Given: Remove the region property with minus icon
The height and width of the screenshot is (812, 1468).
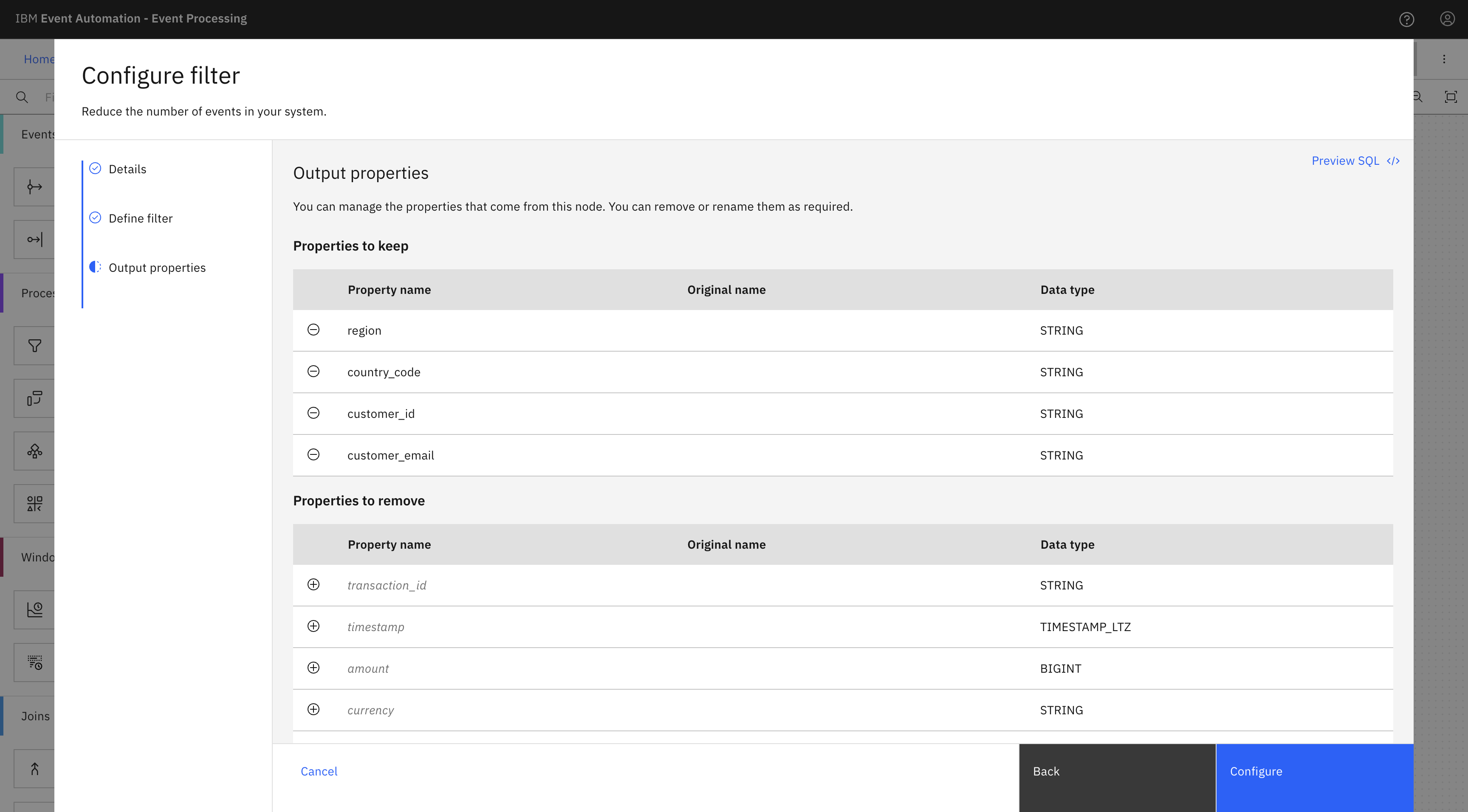Looking at the screenshot, I should tap(313, 330).
